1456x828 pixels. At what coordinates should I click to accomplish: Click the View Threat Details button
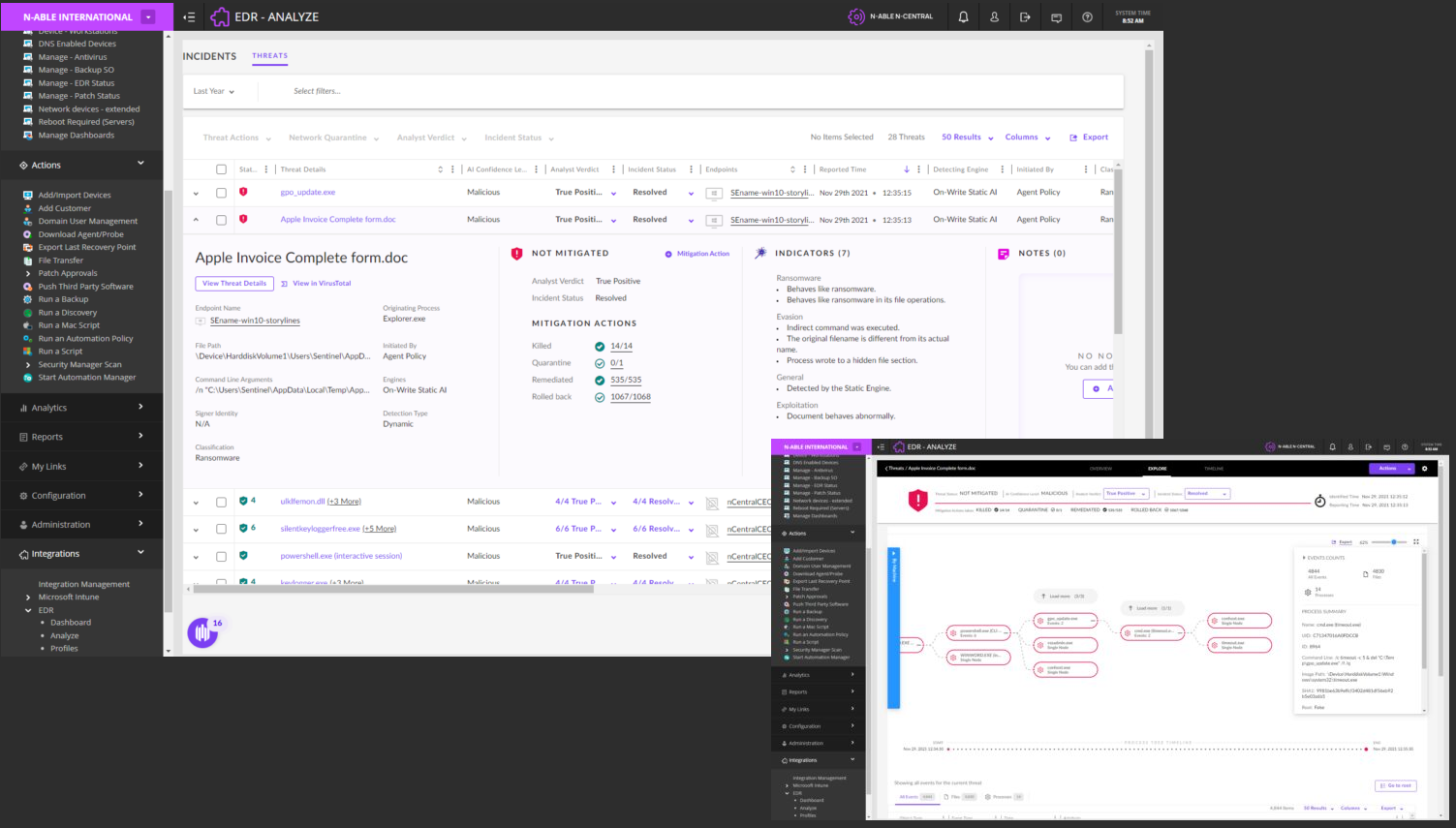234,284
